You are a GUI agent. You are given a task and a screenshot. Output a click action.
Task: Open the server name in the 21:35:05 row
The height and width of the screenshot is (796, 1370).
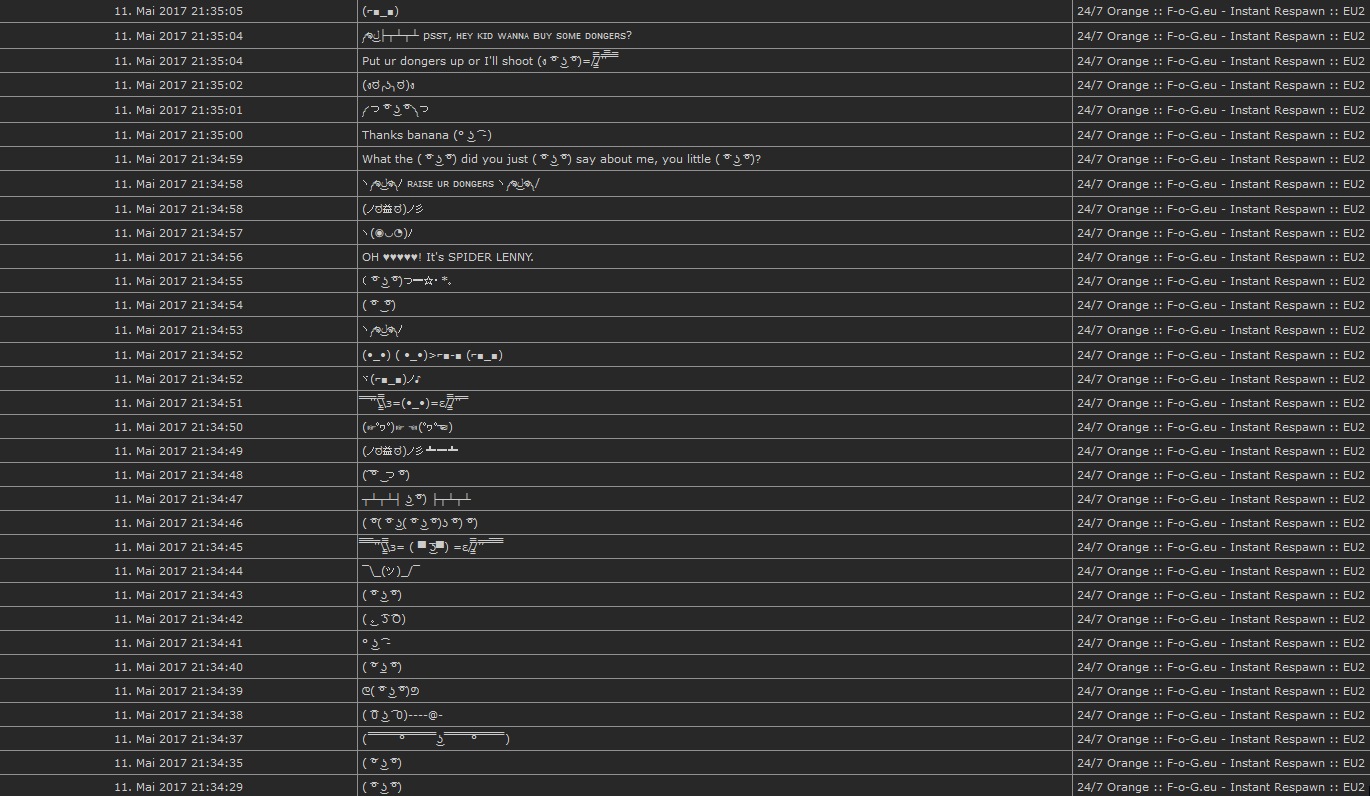coord(1220,12)
